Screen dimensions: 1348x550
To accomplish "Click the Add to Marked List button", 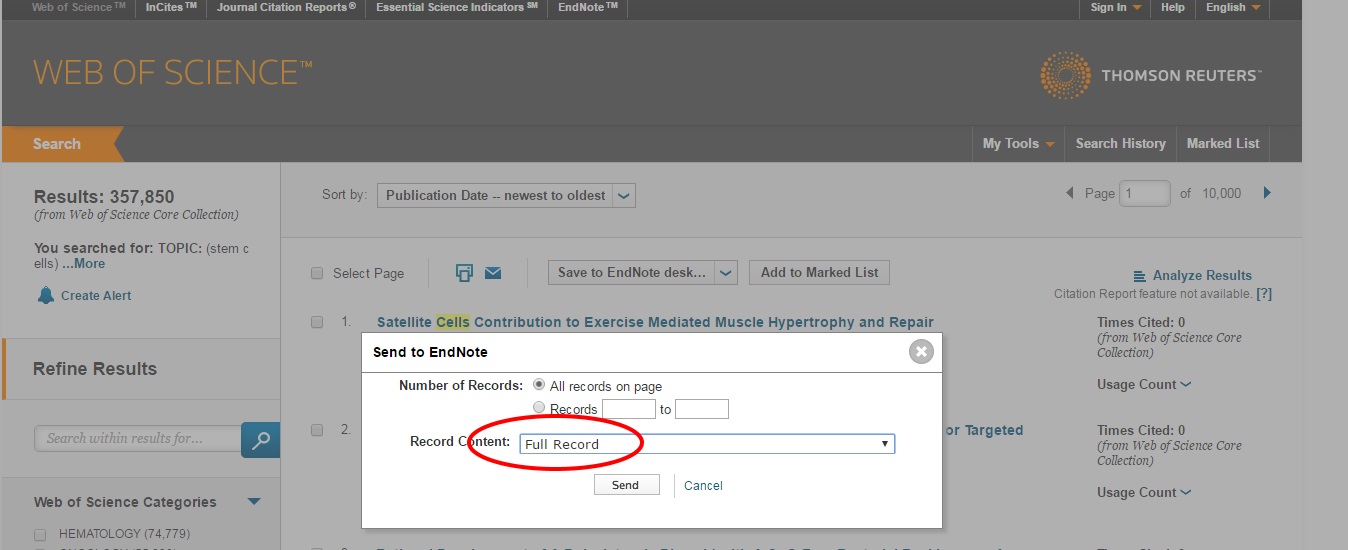I will pyautogui.click(x=819, y=272).
